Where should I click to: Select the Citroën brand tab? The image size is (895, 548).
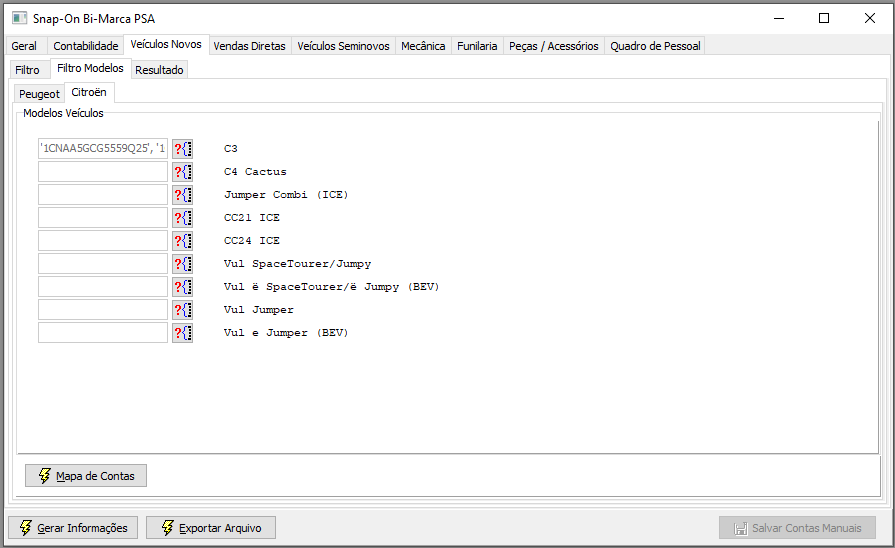(89, 92)
